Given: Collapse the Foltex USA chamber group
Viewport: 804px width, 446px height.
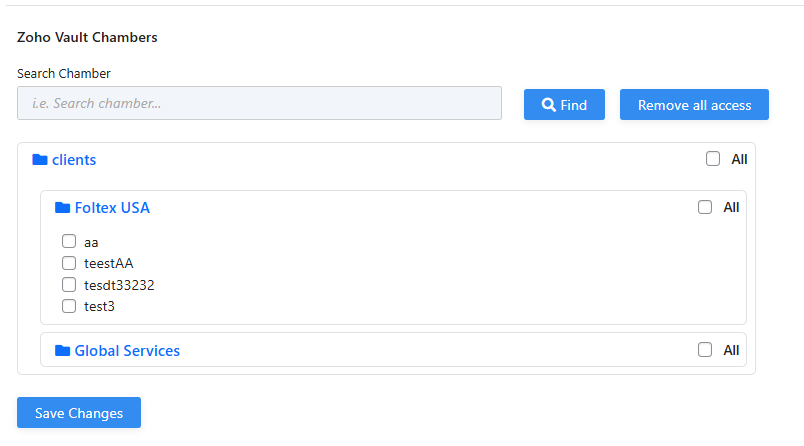Looking at the screenshot, I should (x=112, y=208).
